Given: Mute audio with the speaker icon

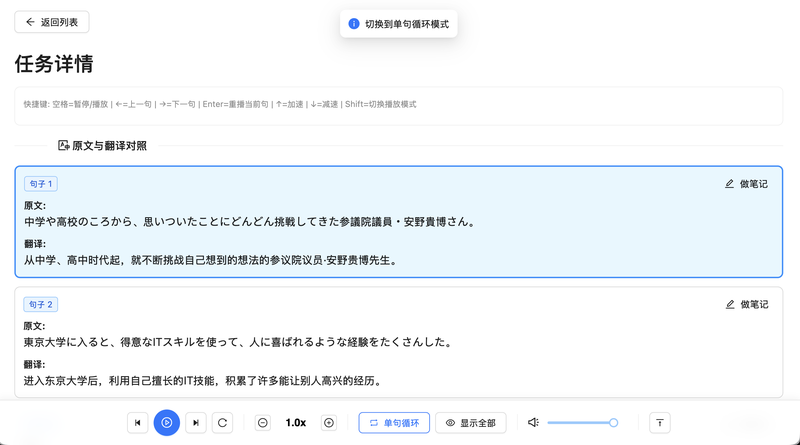Looking at the screenshot, I should (x=535, y=423).
